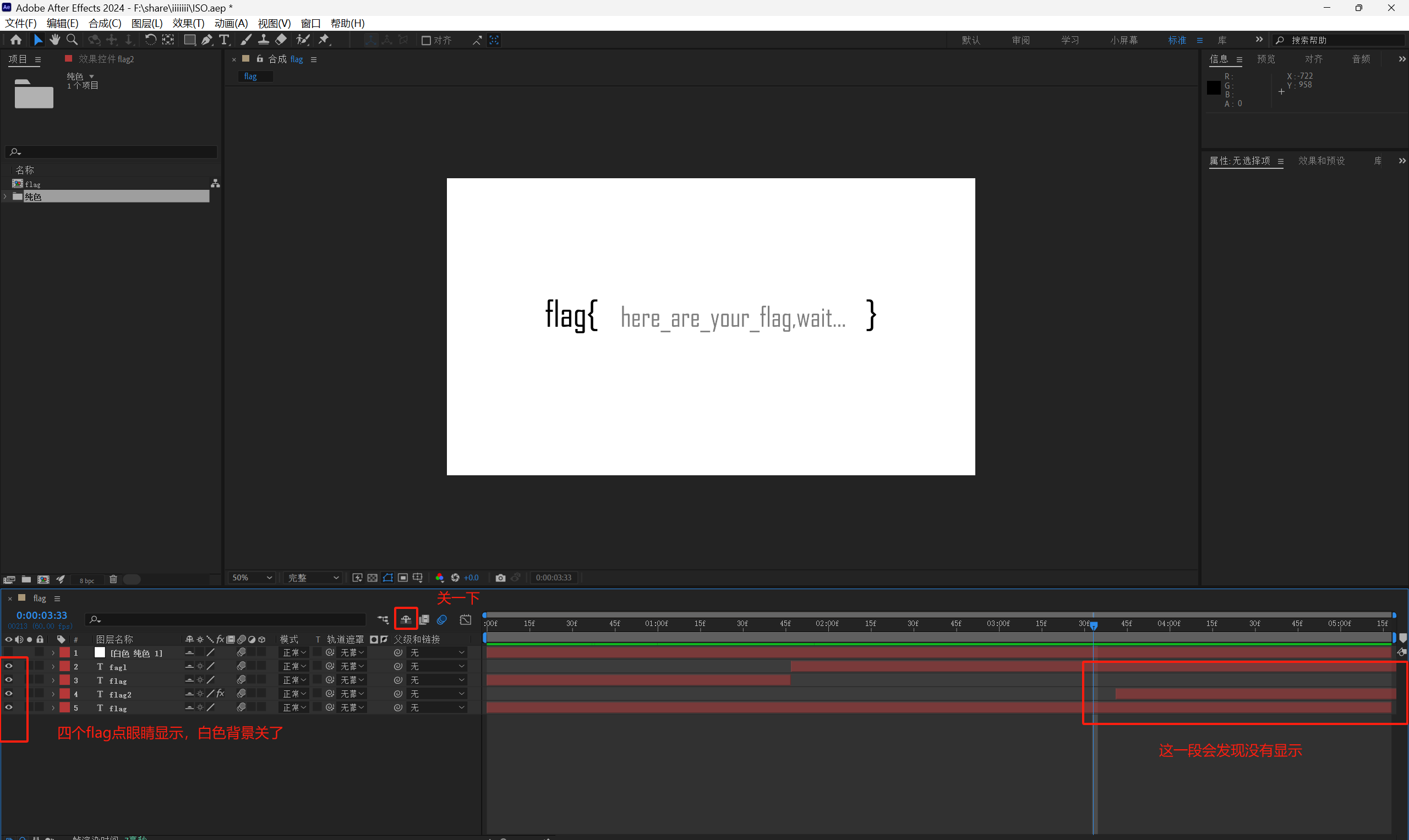The height and width of the screenshot is (840, 1409).
Task: Click the red label swatch of layer 3
Action: [x=64, y=680]
